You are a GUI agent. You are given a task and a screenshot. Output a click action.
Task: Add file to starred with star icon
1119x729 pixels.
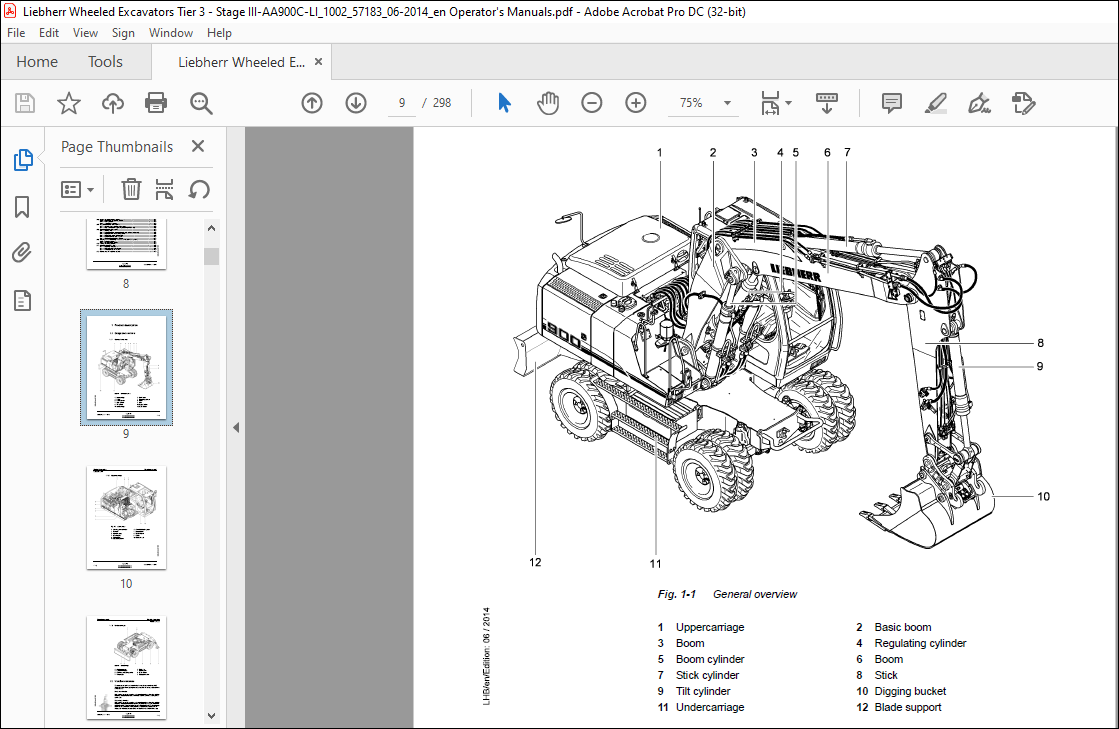[x=69, y=103]
